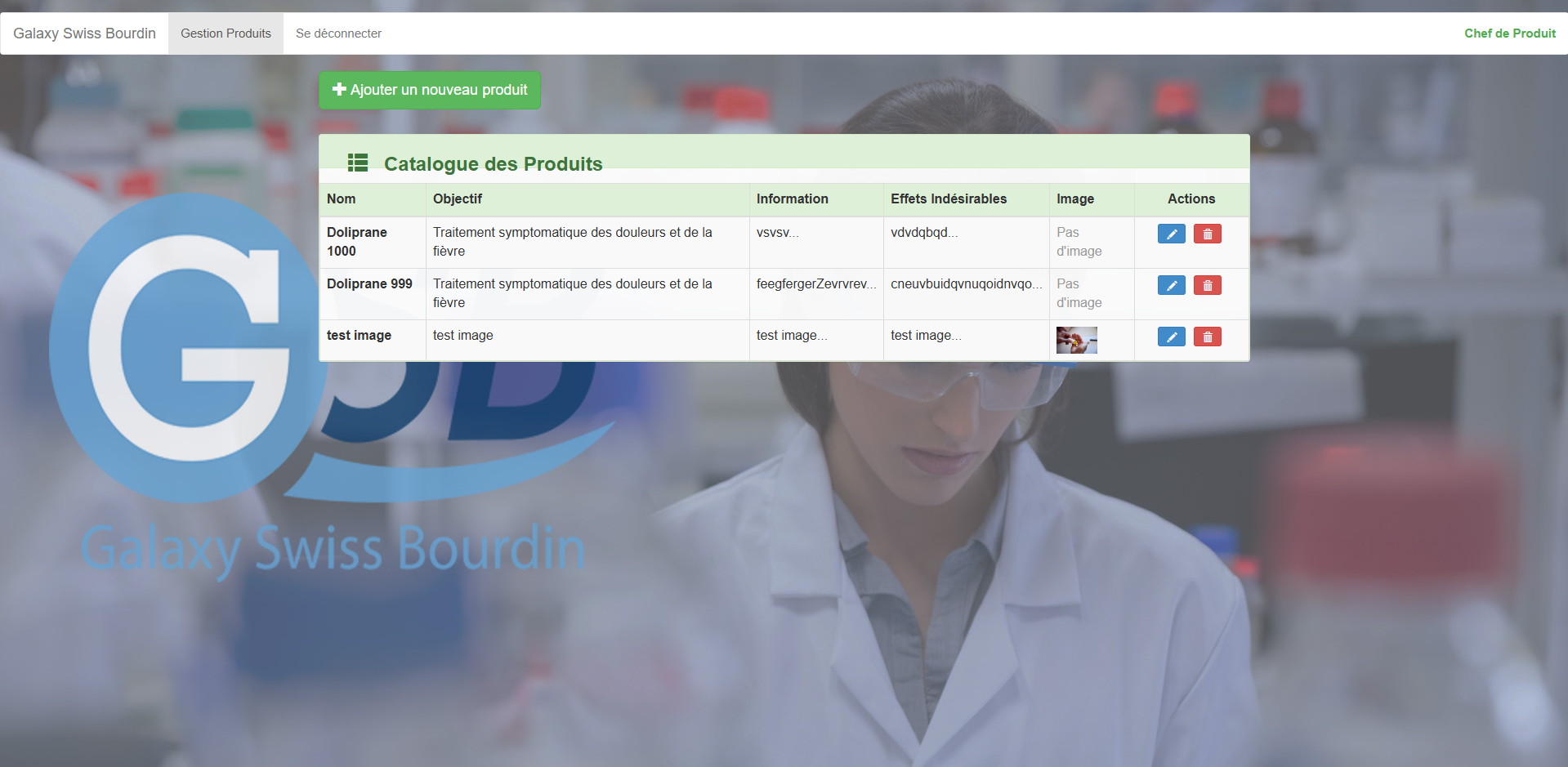The height and width of the screenshot is (767, 1568).
Task: Click the 'vdvdqbqd...' side effects cell
Action: (967, 242)
